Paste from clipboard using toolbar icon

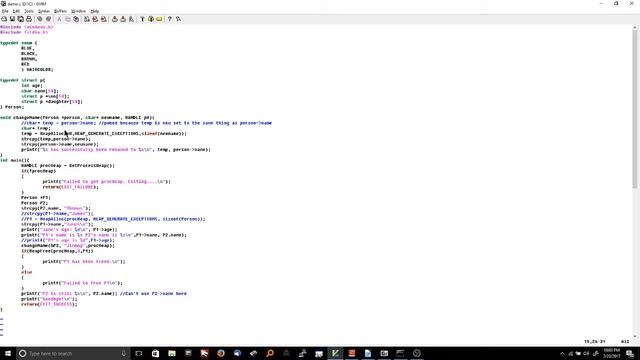(76, 19)
